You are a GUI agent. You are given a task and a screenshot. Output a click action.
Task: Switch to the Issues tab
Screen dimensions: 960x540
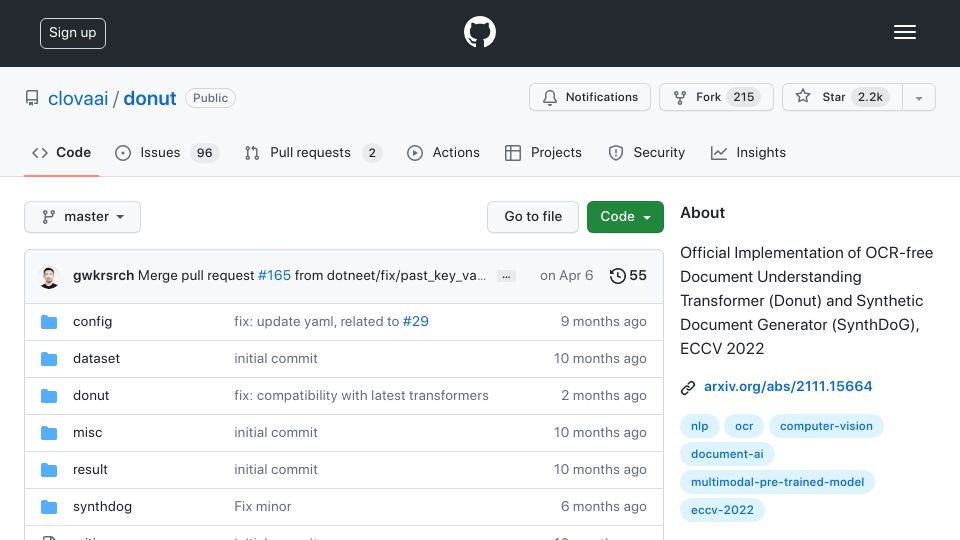click(x=167, y=152)
